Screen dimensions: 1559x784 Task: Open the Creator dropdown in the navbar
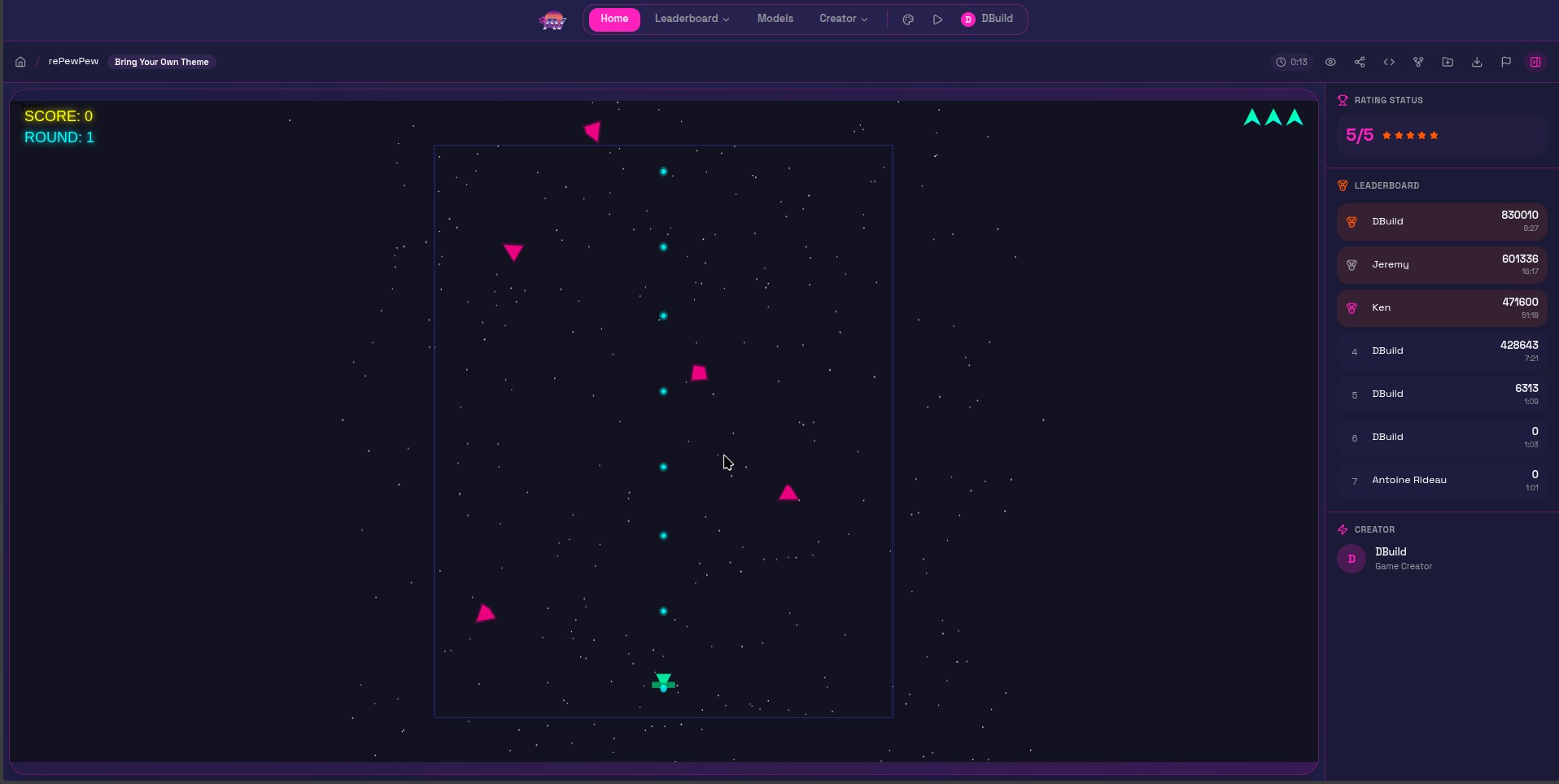(x=844, y=19)
